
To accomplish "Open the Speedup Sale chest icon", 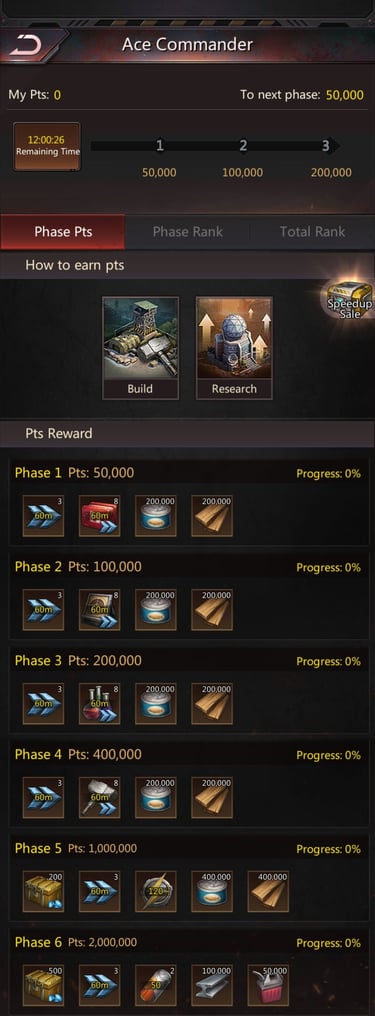I will [350, 301].
